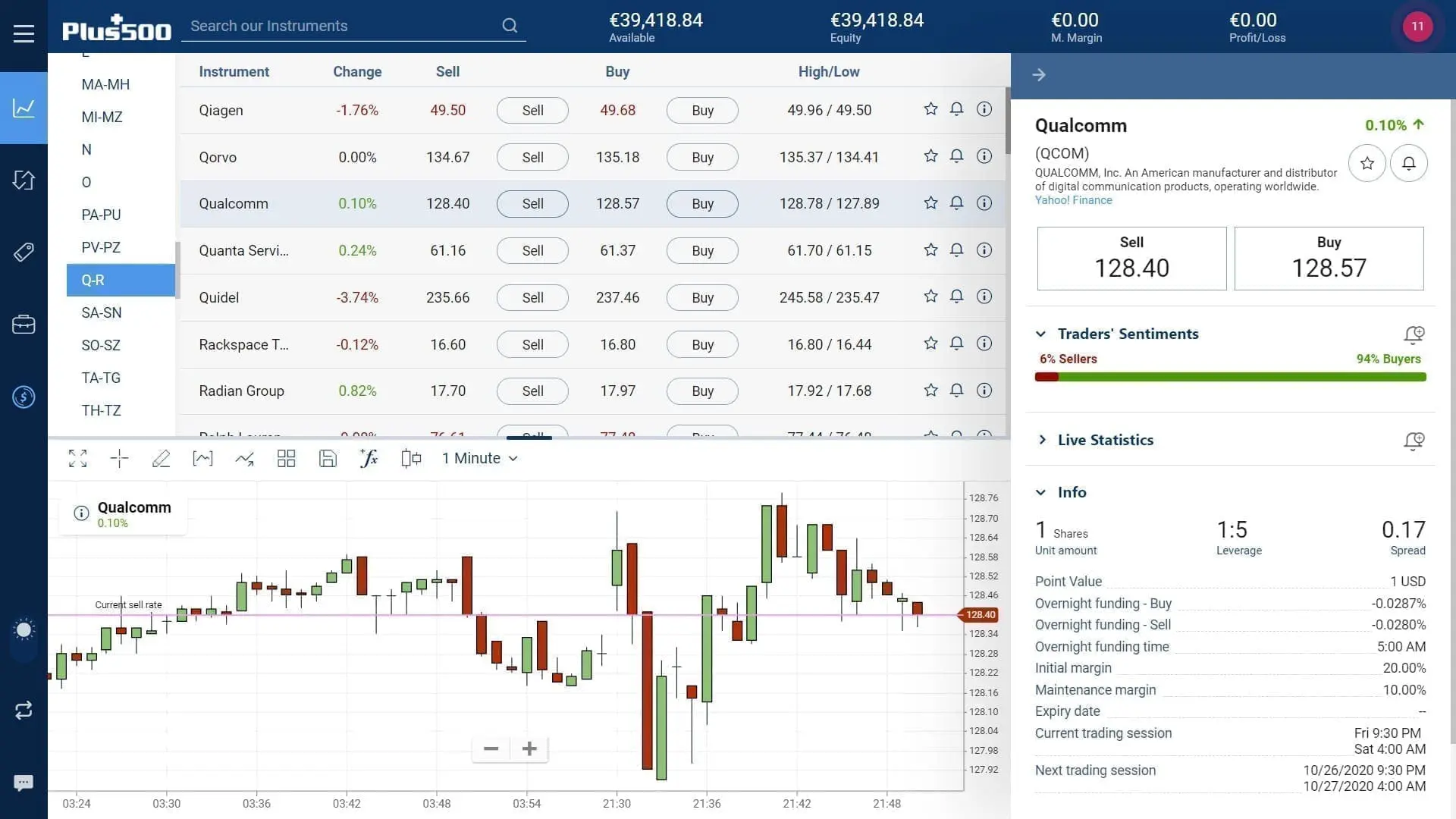Add Qiagen to favorites star
The height and width of the screenshot is (819, 1456).
pyautogui.click(x=930, y=109)
